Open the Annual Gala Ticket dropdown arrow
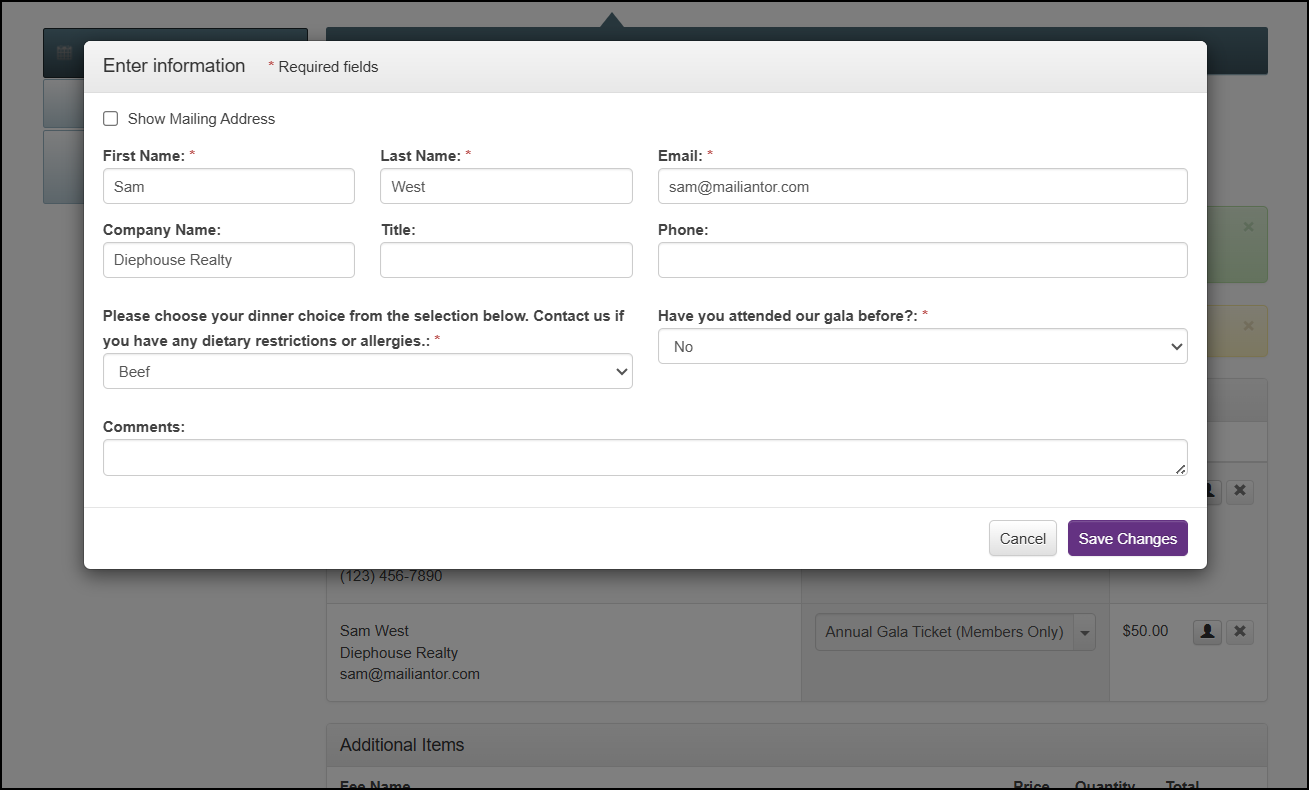 click(x=1084, y=633)
